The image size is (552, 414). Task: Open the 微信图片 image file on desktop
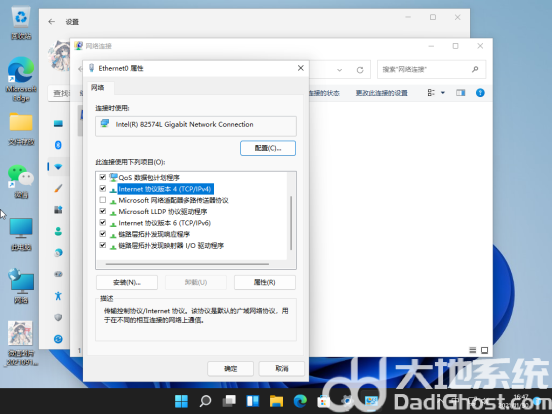point(21,343)
